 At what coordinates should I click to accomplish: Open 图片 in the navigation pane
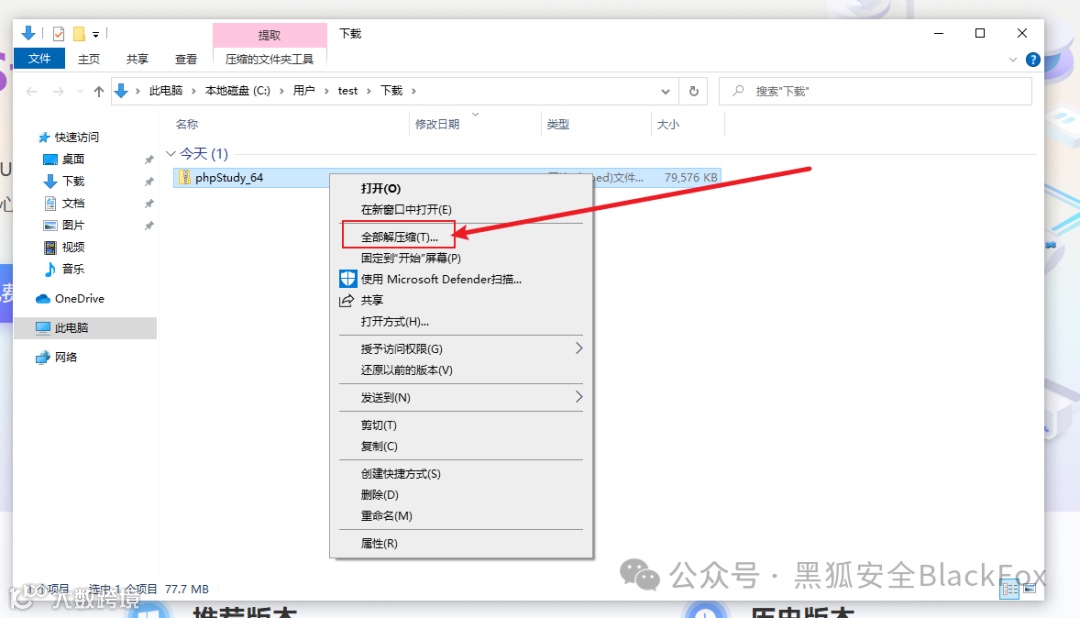tap(73, 225)
